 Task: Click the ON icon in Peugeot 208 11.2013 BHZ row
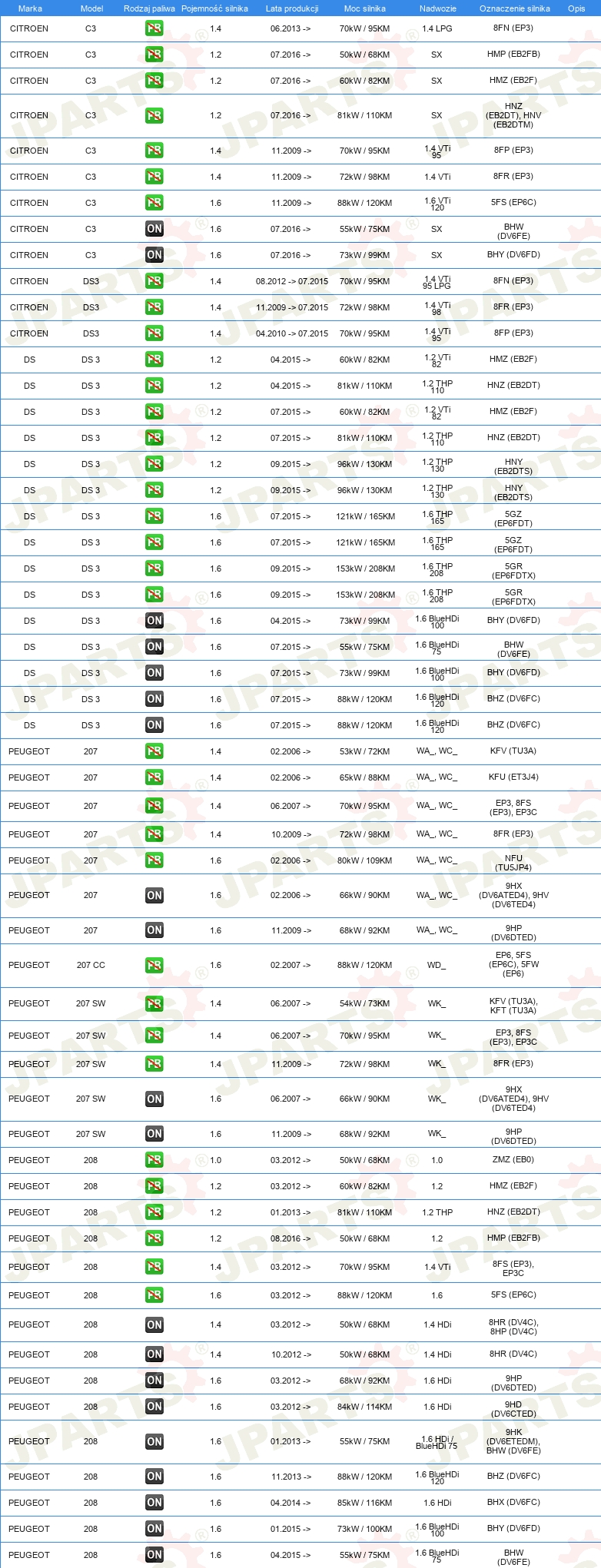point(154,1477)
